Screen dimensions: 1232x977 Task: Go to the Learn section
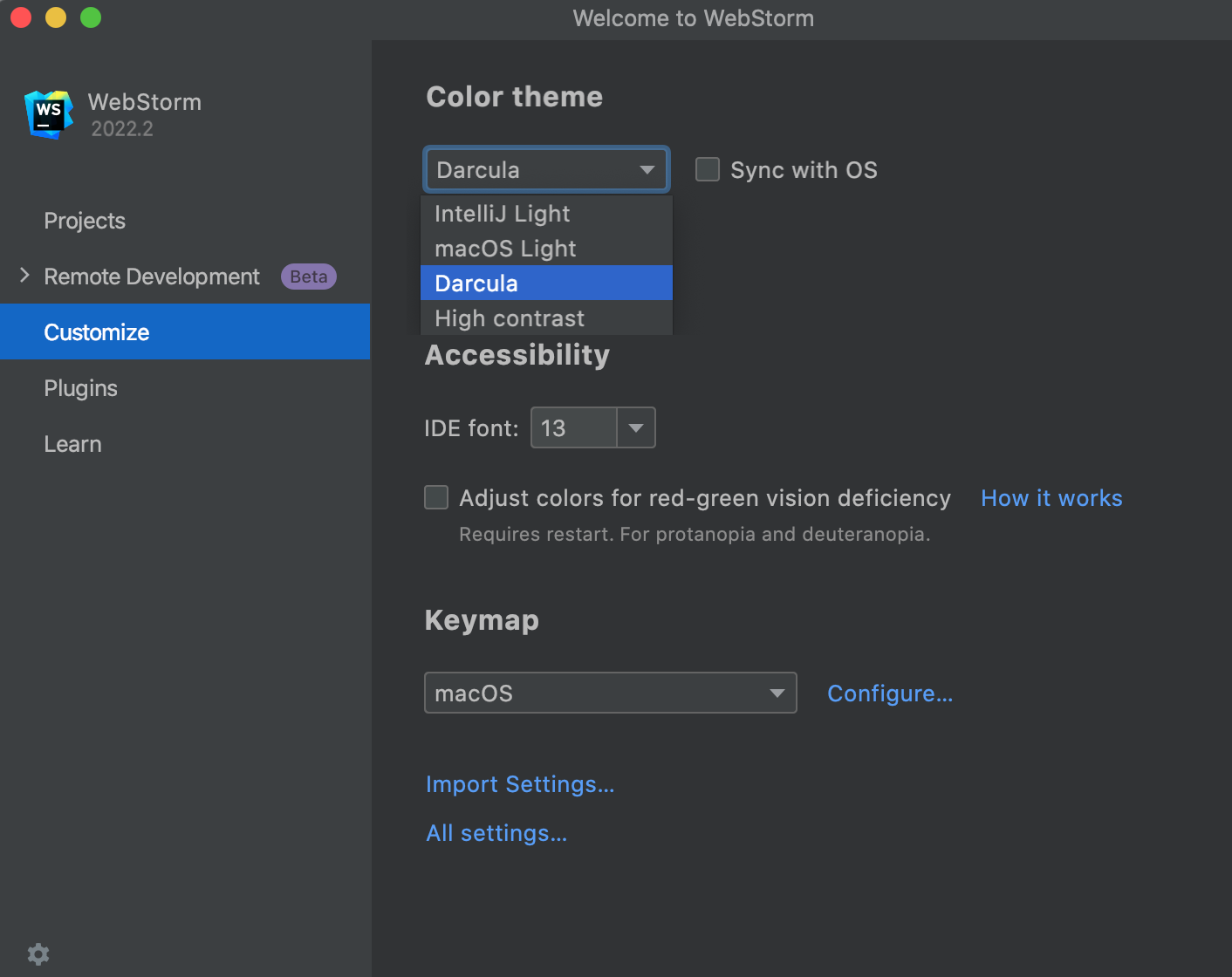point(72,443)
